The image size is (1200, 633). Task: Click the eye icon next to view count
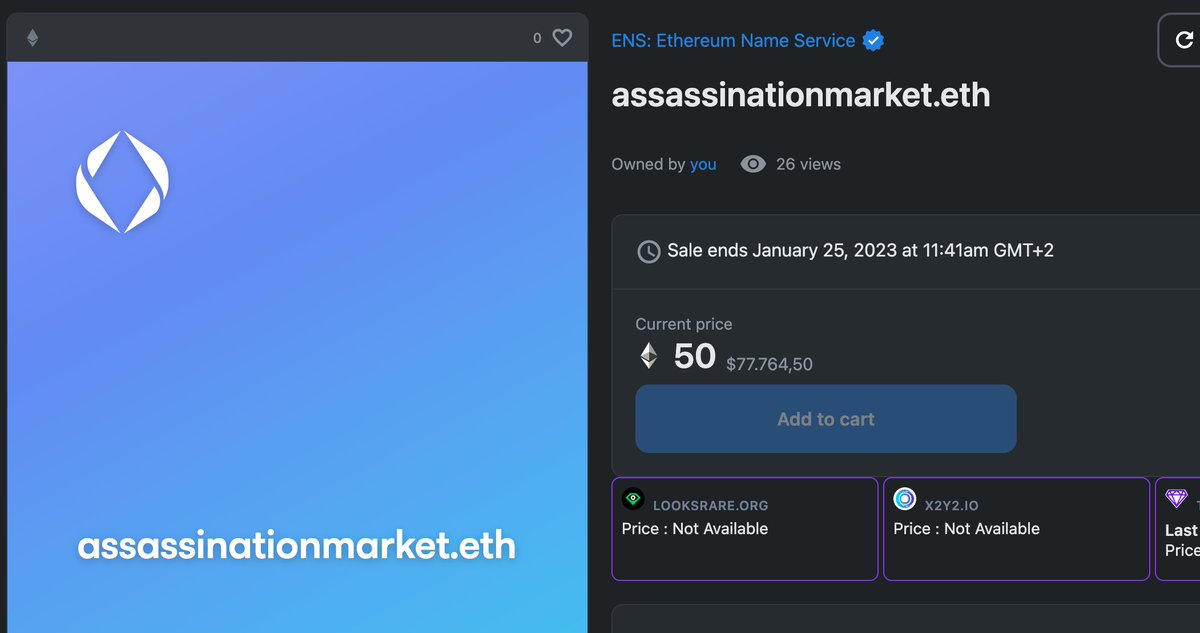pos(751,164)
